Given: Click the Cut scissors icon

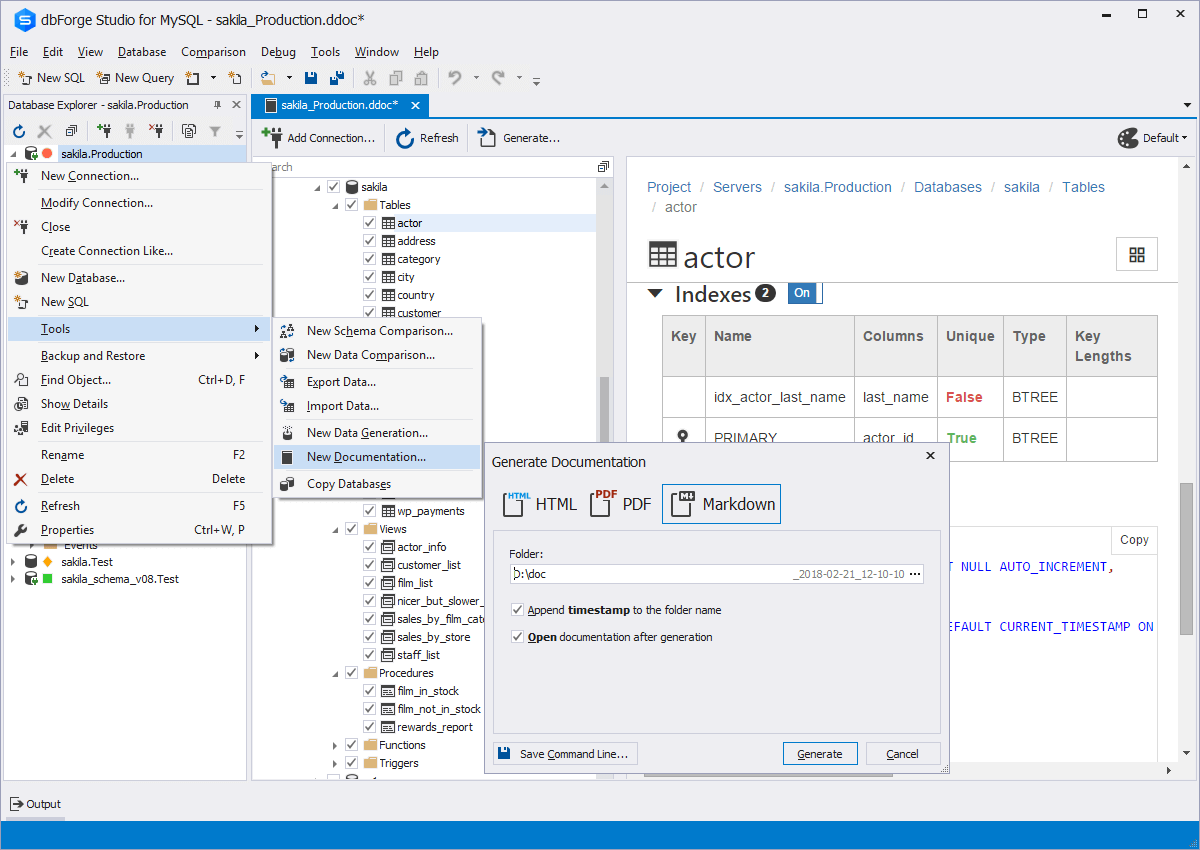Looking at the screenshot, I should tap(369, 78).
